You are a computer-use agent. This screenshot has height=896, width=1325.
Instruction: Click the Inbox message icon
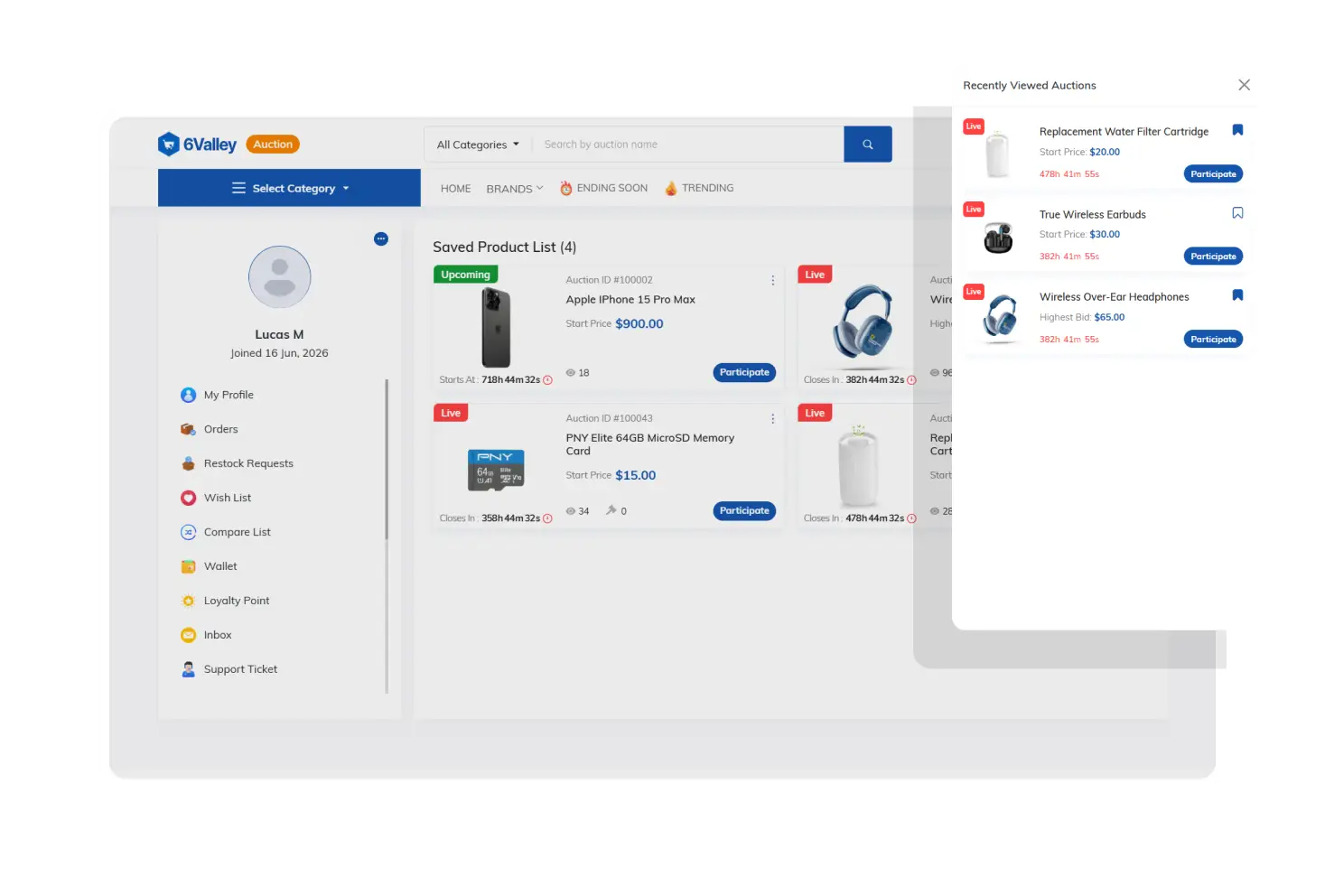tap(188, 635)
